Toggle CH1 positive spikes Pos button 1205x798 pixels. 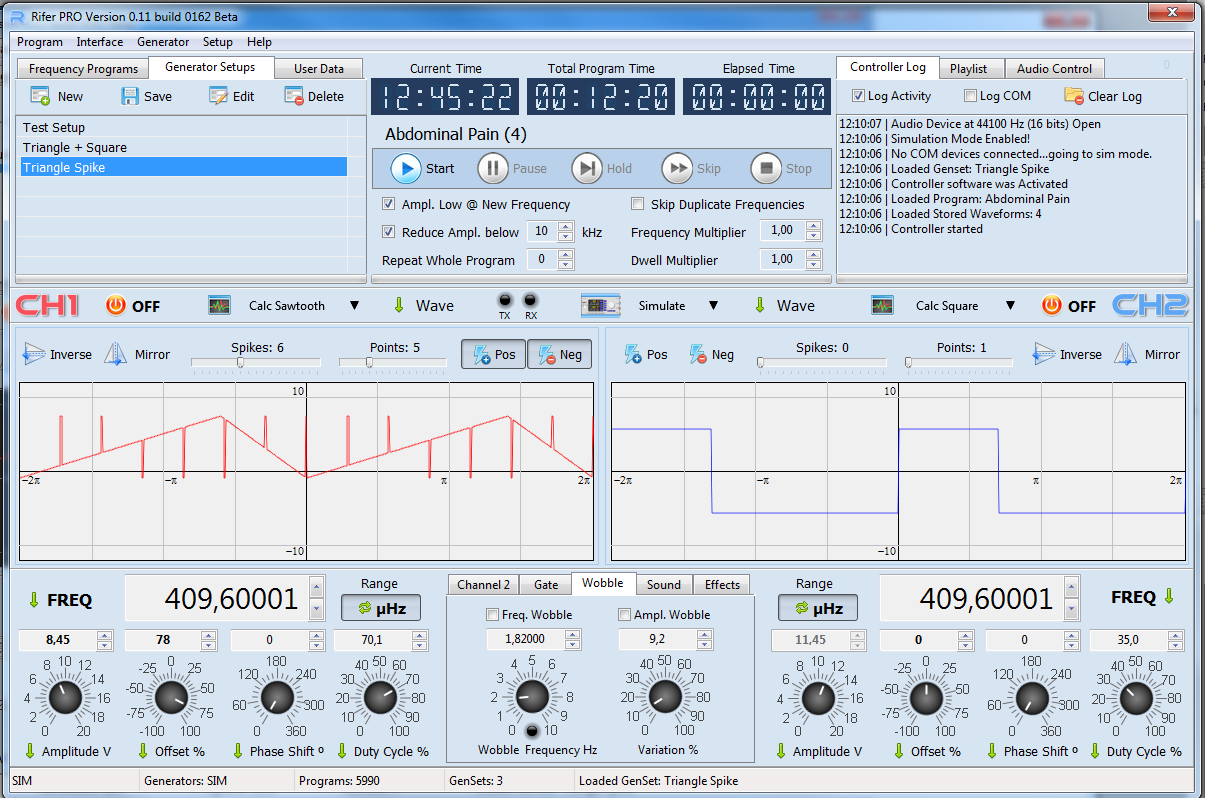click(493, 354)
